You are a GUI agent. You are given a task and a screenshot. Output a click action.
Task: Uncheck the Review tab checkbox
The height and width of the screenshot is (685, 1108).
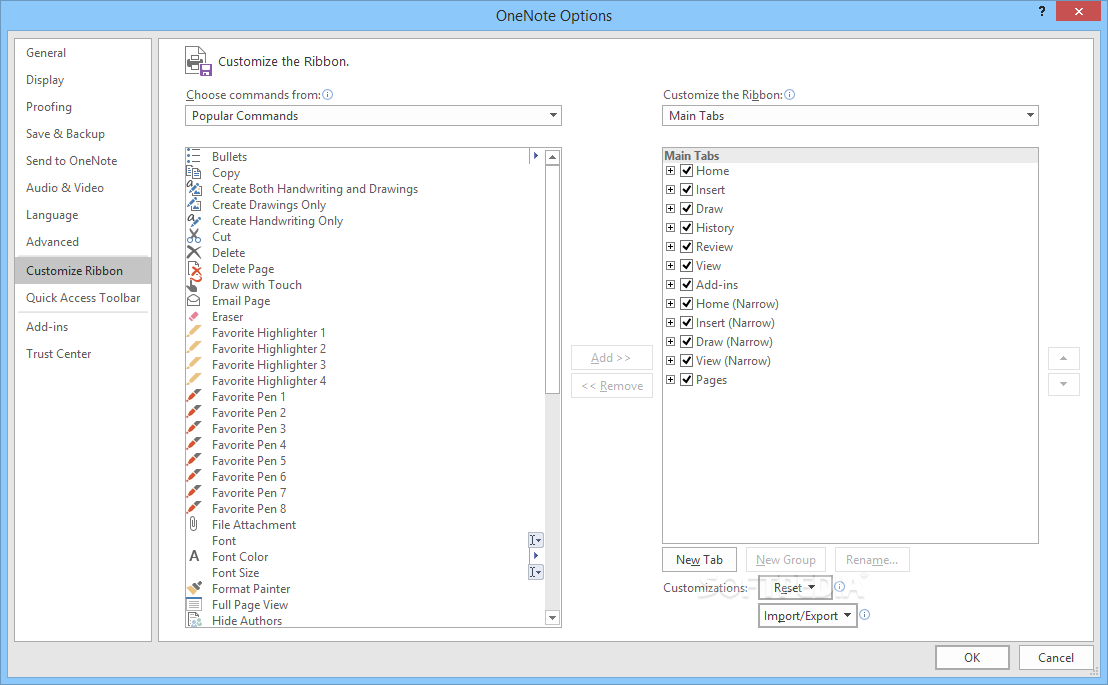pos(686,247)
